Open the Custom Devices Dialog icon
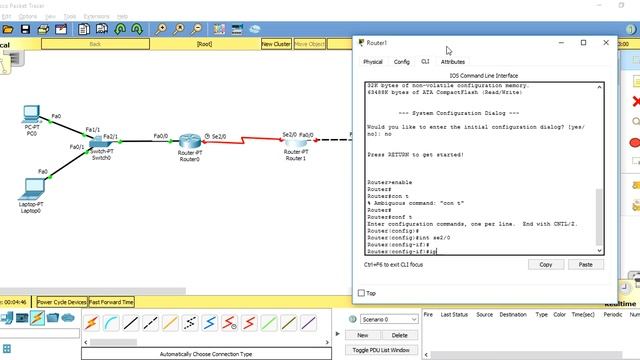The width and height of the screenshot is (640, 360). pos(237,29)
